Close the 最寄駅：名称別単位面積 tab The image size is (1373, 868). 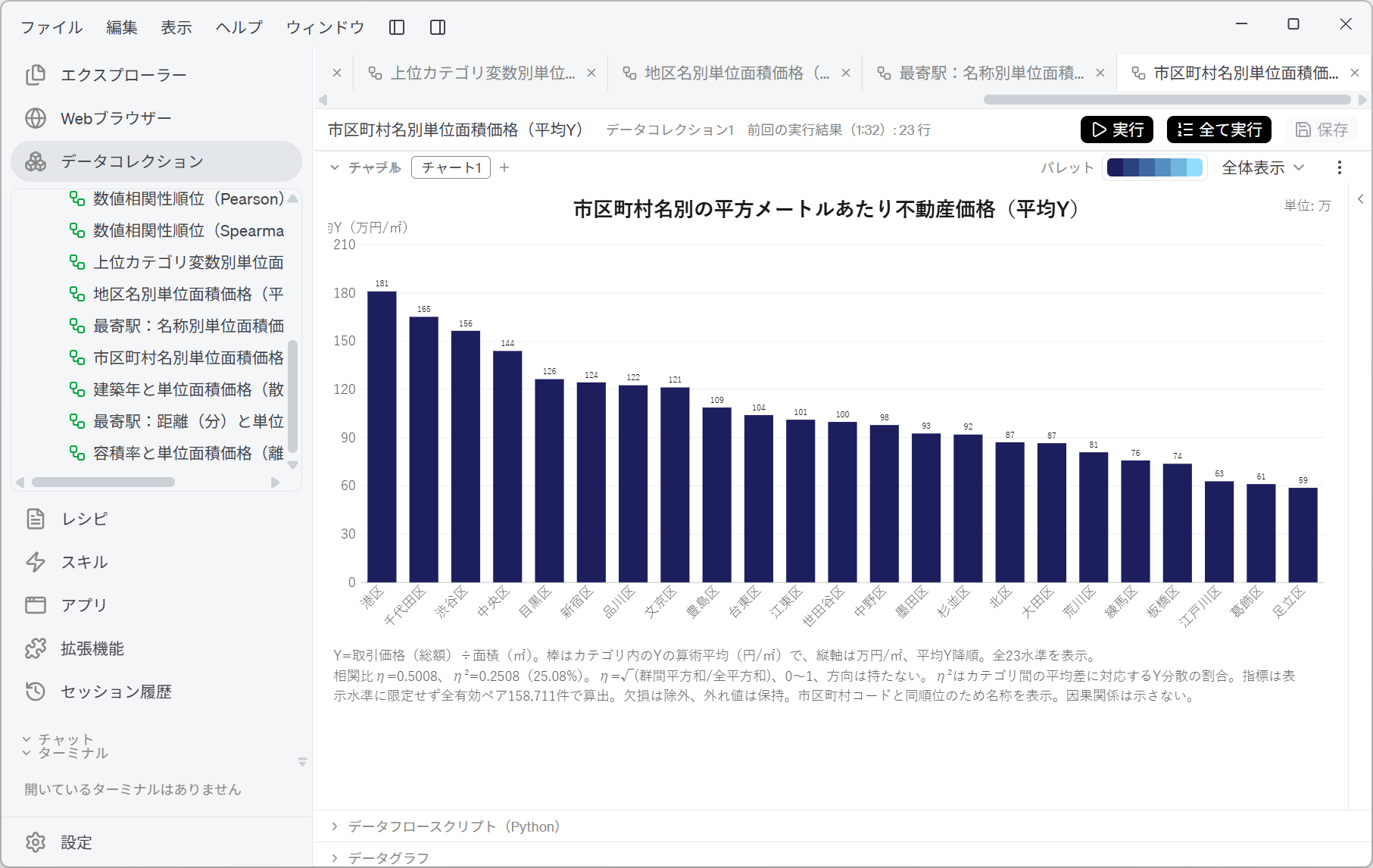point(1100,73)
